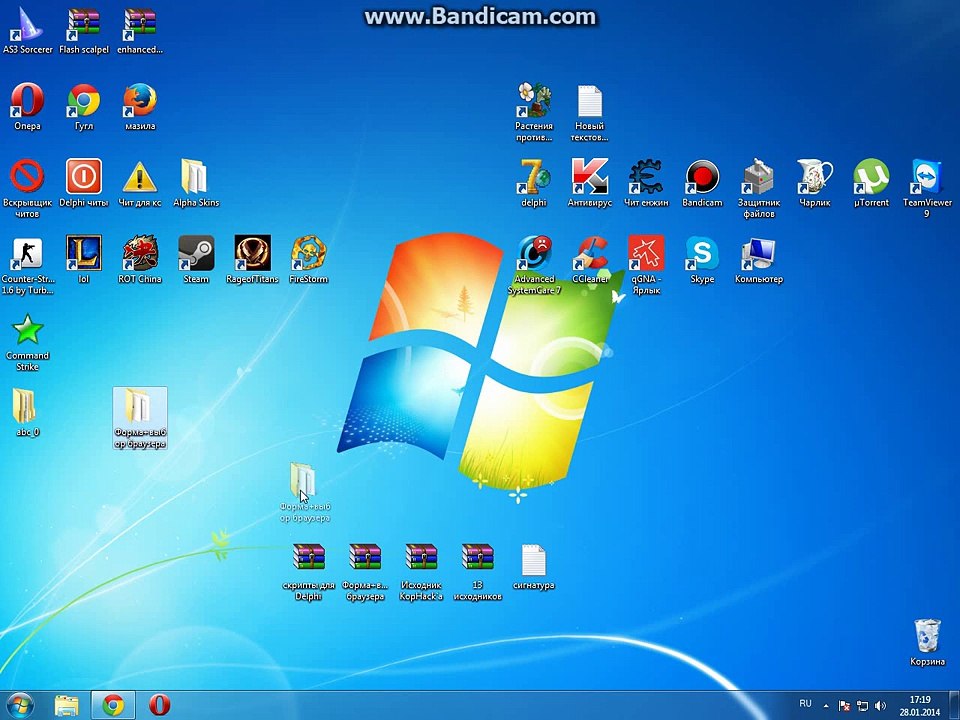The height and width of the screenshot is (720, 960).
Task: Select the µTorrent shortcut
Action: pyautogui.click(x=871, y=182)
